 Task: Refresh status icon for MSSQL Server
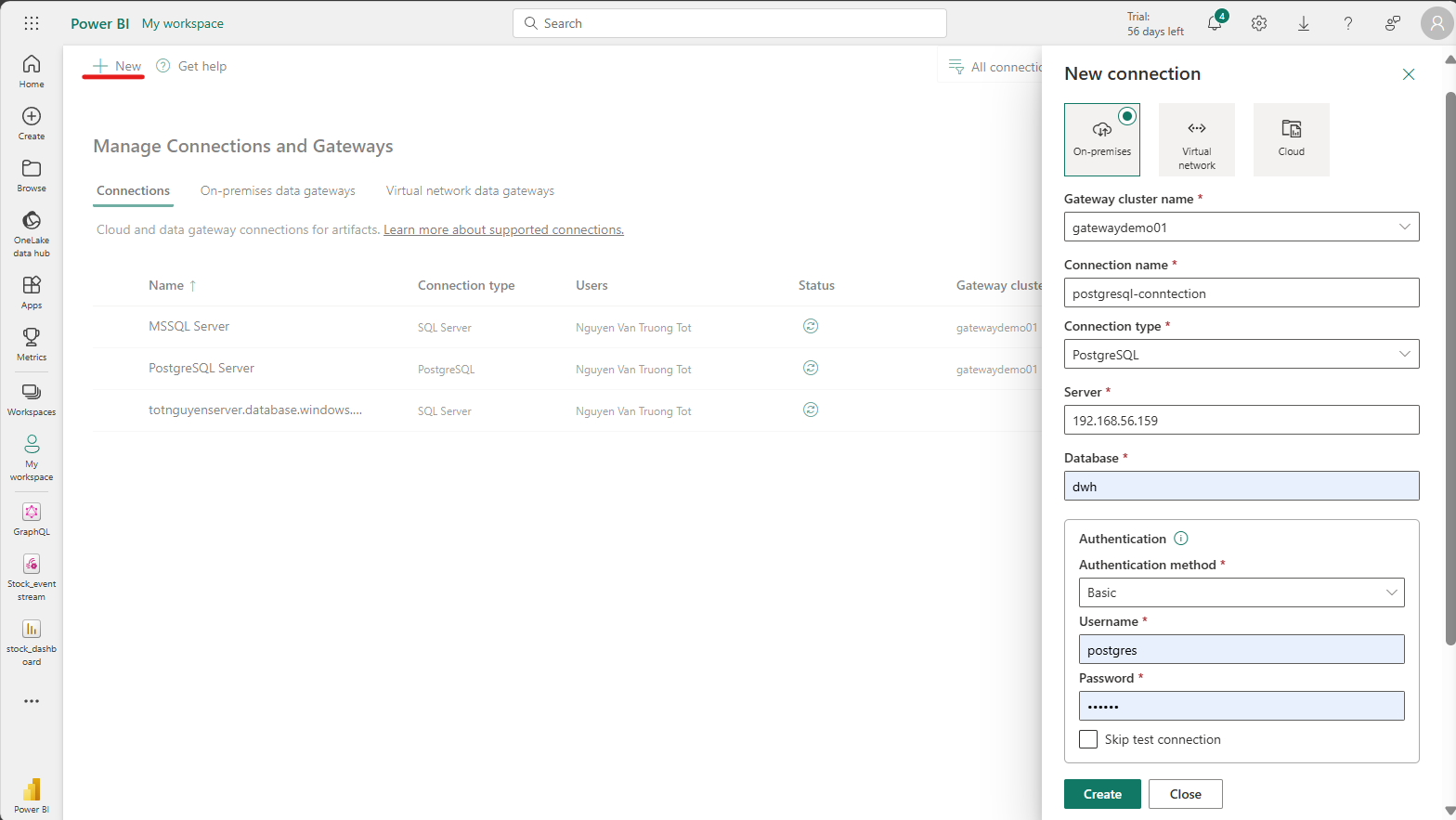(811, 326)
